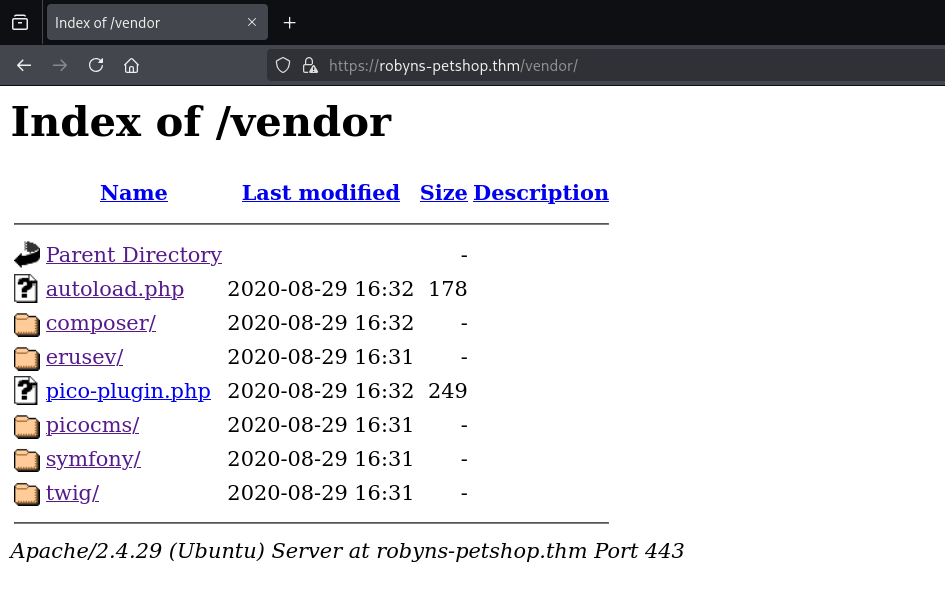Open the pico-plugin.php file link

tap(128, 391)
